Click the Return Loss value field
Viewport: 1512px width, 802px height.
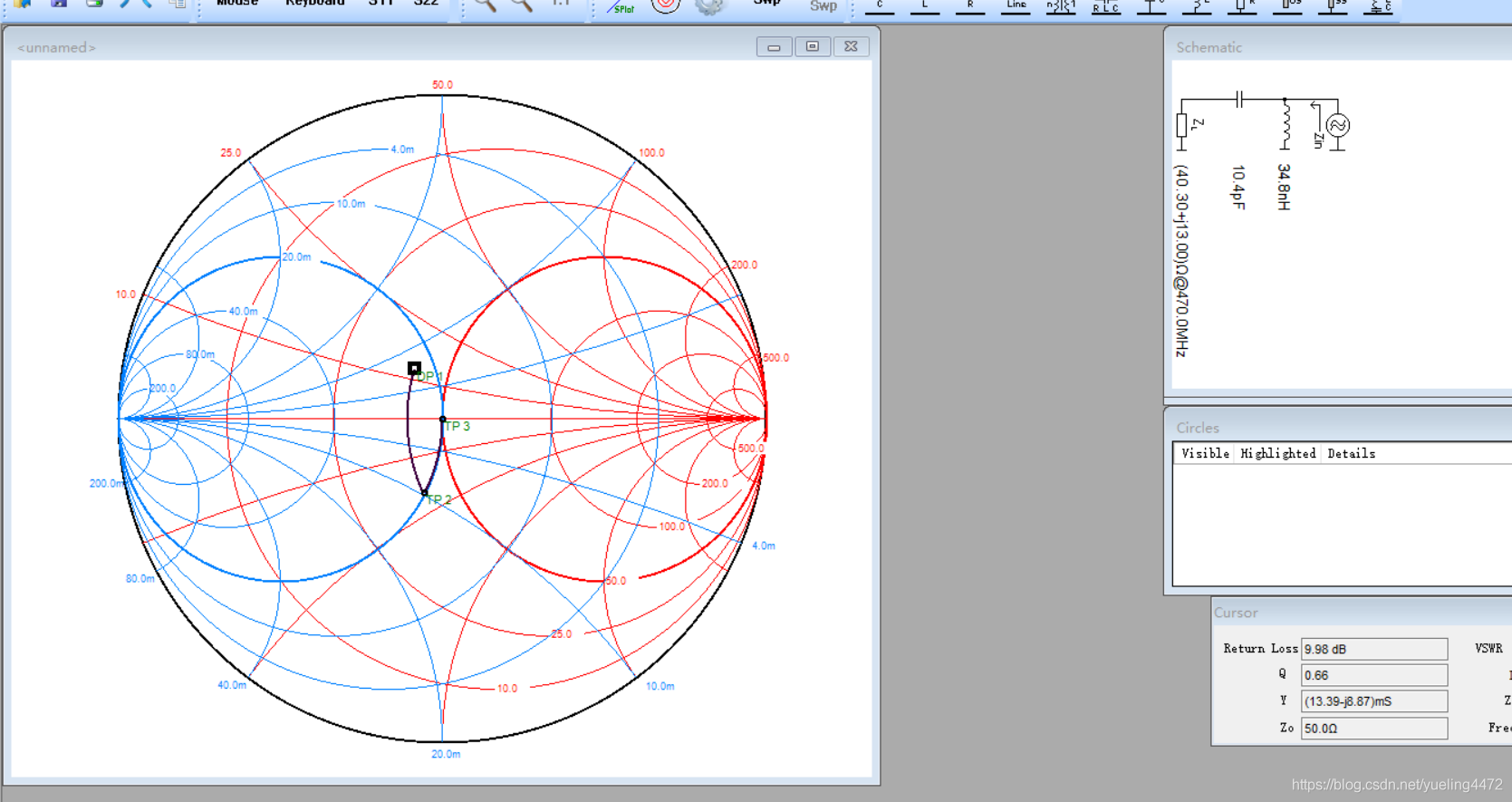(x=1373, y=649)
